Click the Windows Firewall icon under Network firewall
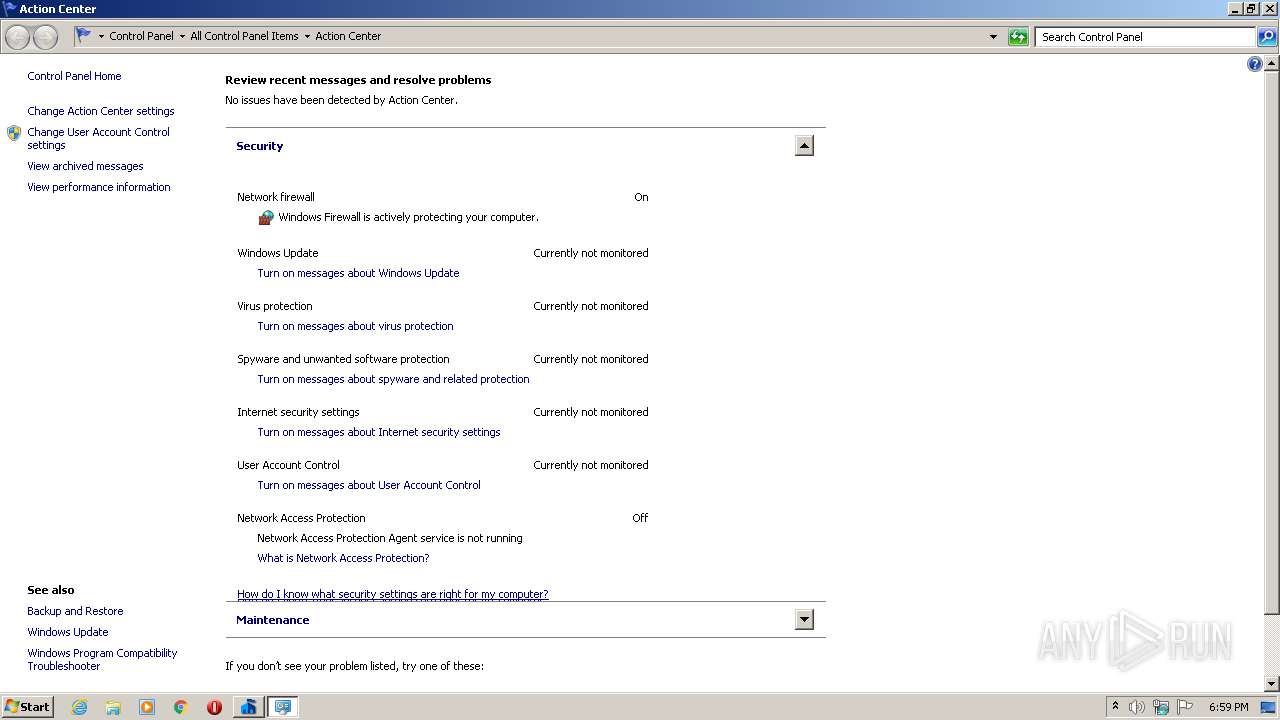Image resolution: width=1280 pixels, height=720 pixels. tap(266, 217)
